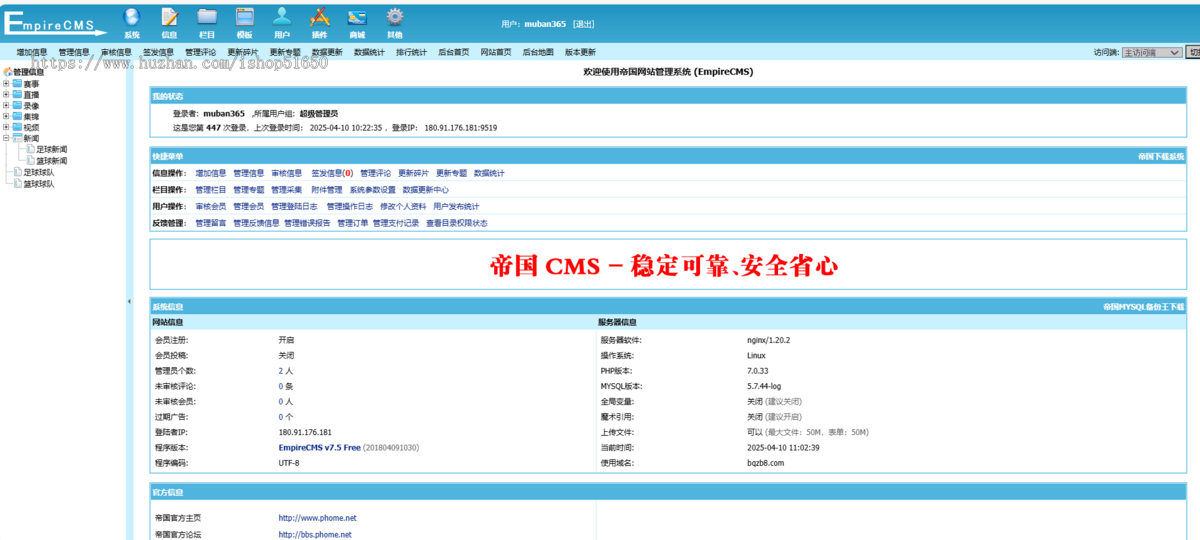Open the 信息 (Info) notepad icon
This screenshot has height=540, width=1200.
click(169, 17)
